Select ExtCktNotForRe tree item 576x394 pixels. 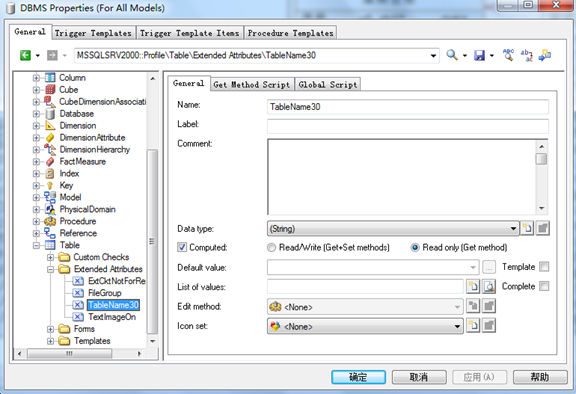[117, 281]
